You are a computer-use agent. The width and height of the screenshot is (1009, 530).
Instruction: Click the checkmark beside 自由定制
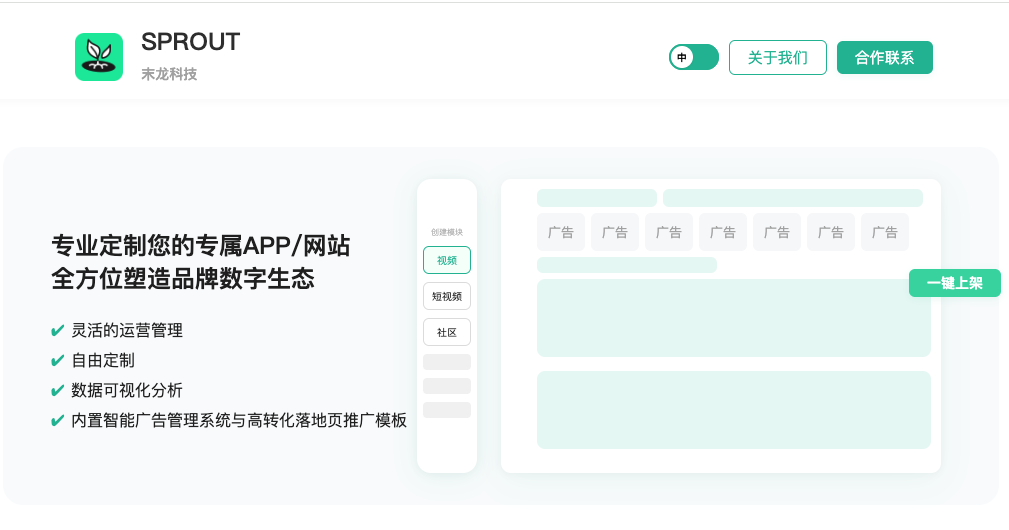pos(57,360)
